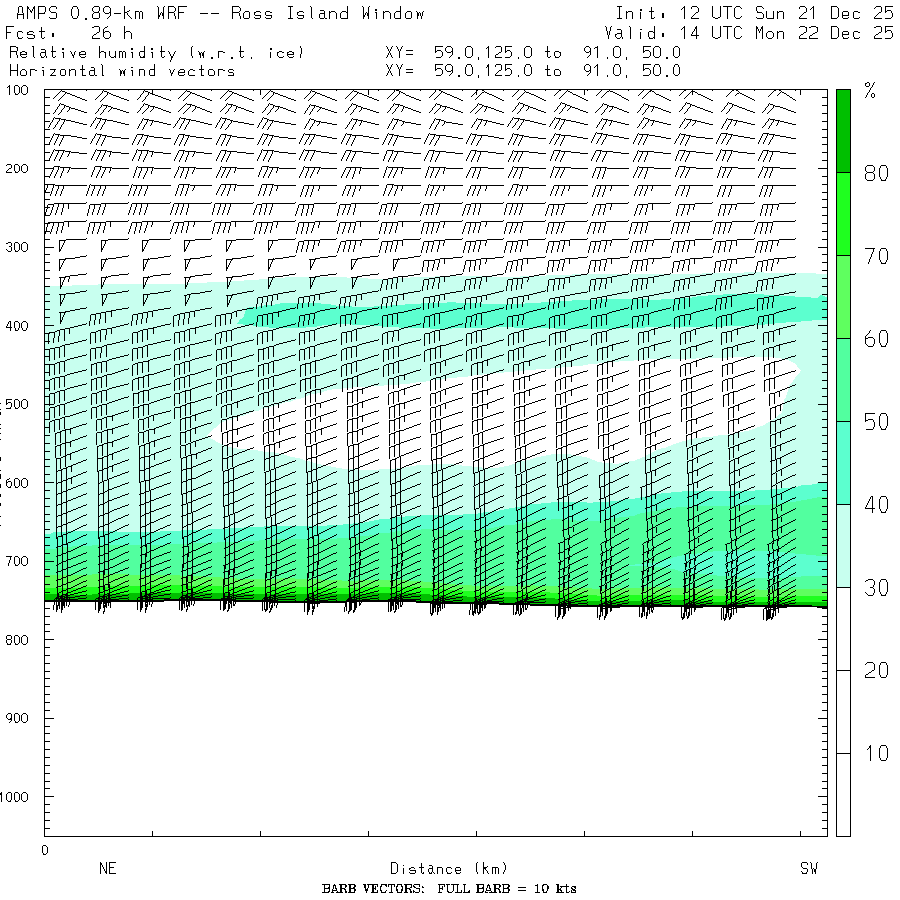Screen dimensions: 900x900
Task: Click the 80 label on the colorbar
Action: click(877, 173)
